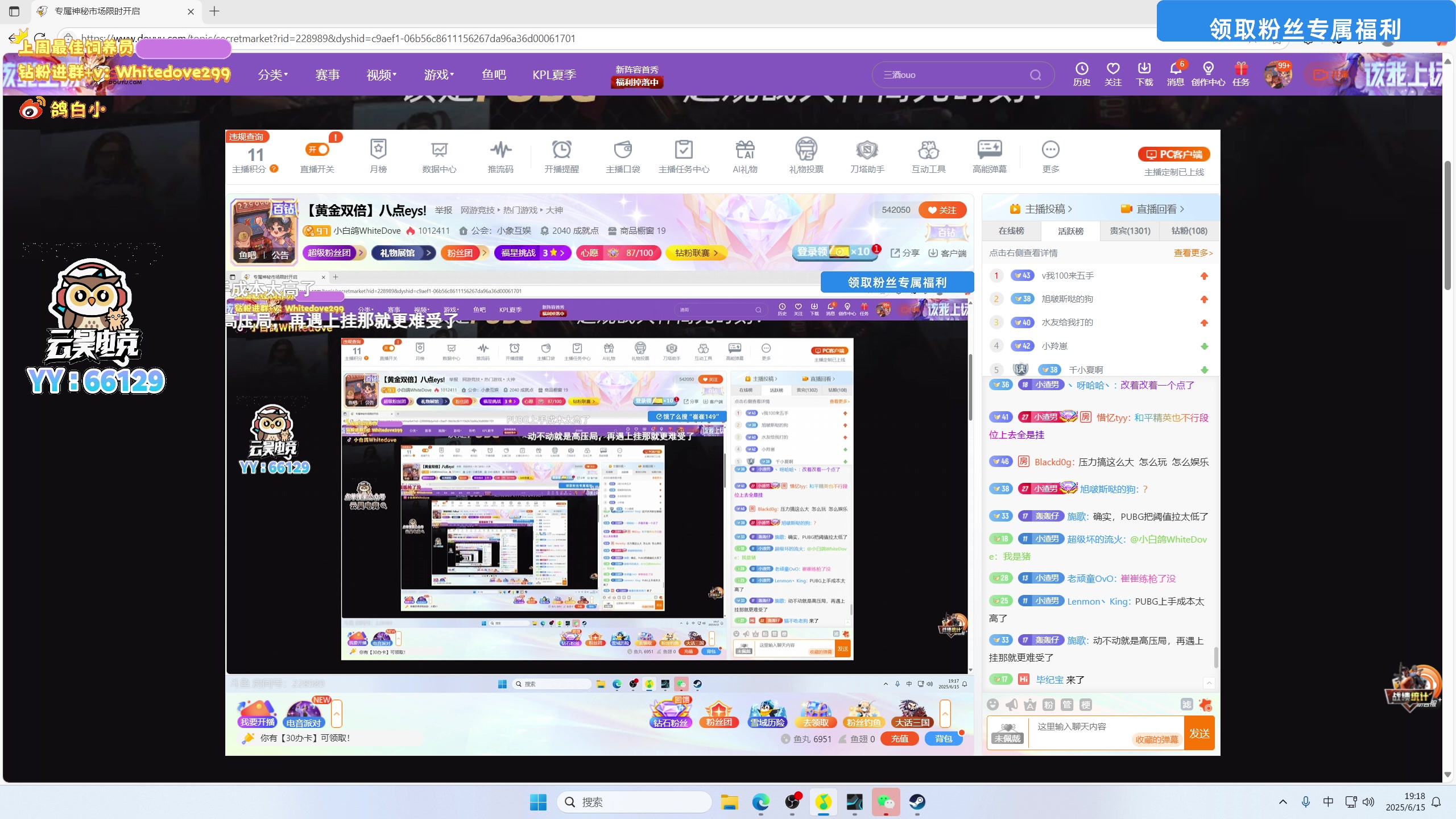Open the 钻石粉丝 diamond gift icon
The image size is (1456, 819).
(x=671, y=713)
